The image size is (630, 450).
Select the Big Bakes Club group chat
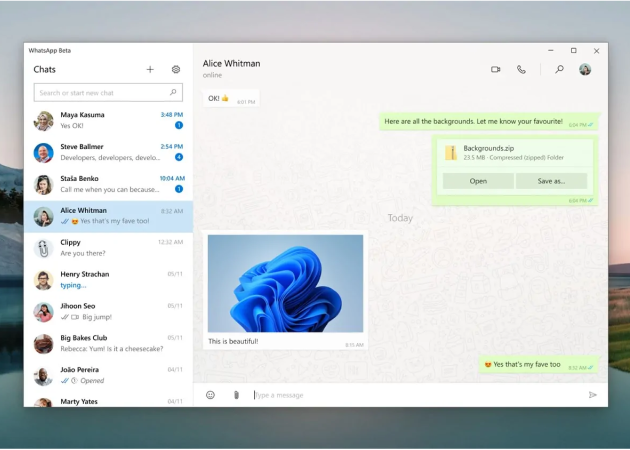[108, 344]
